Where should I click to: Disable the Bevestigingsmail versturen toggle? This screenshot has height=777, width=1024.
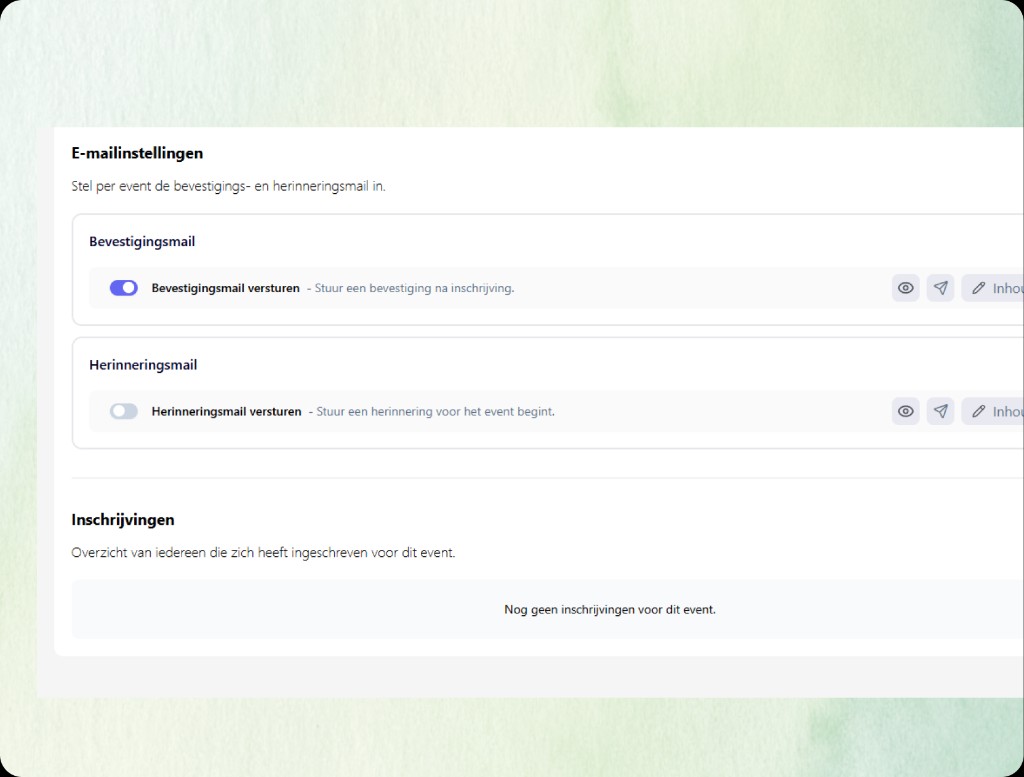(123, 288)
